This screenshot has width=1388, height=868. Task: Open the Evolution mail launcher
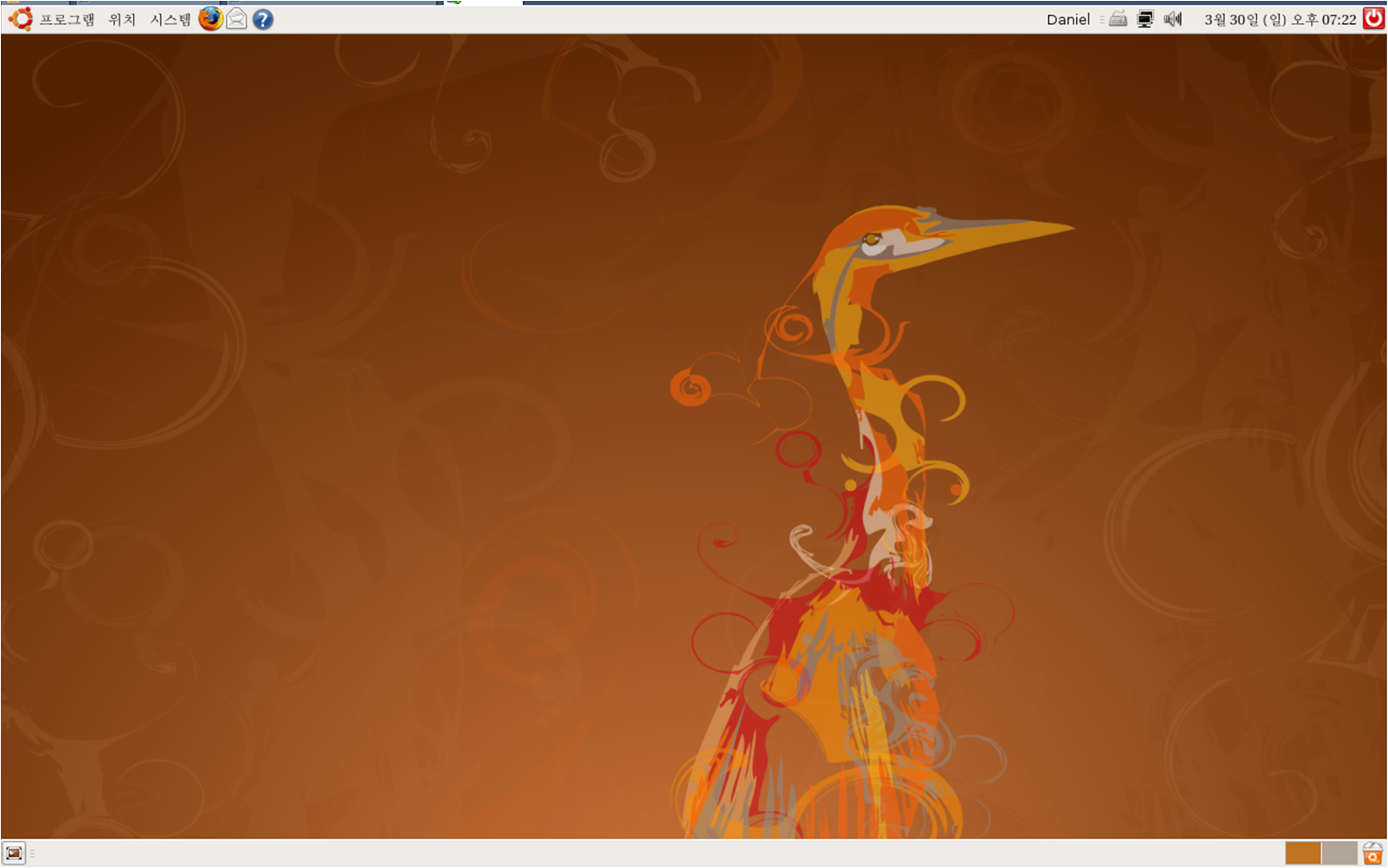(x=237, y=18)
